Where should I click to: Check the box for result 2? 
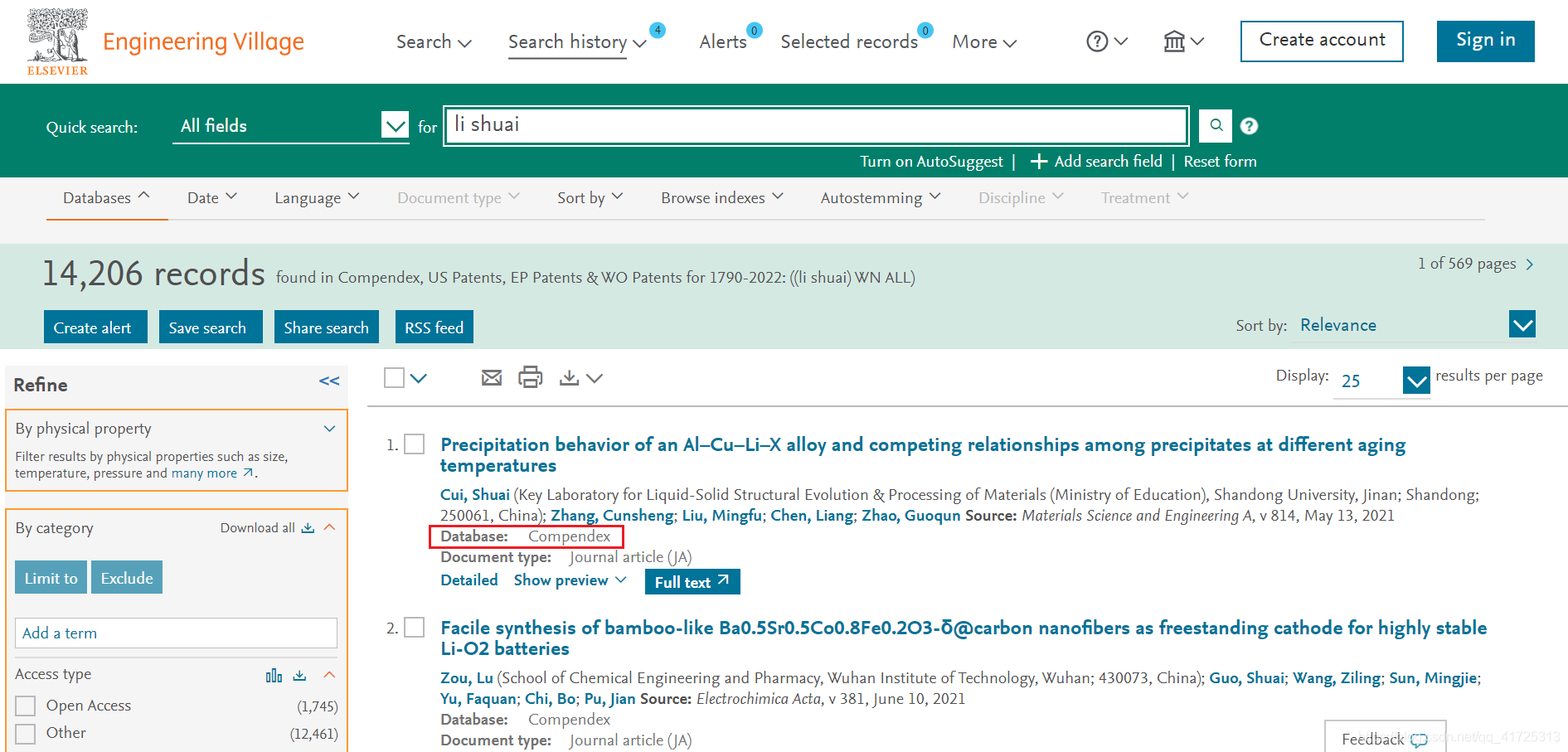point(415,628)
